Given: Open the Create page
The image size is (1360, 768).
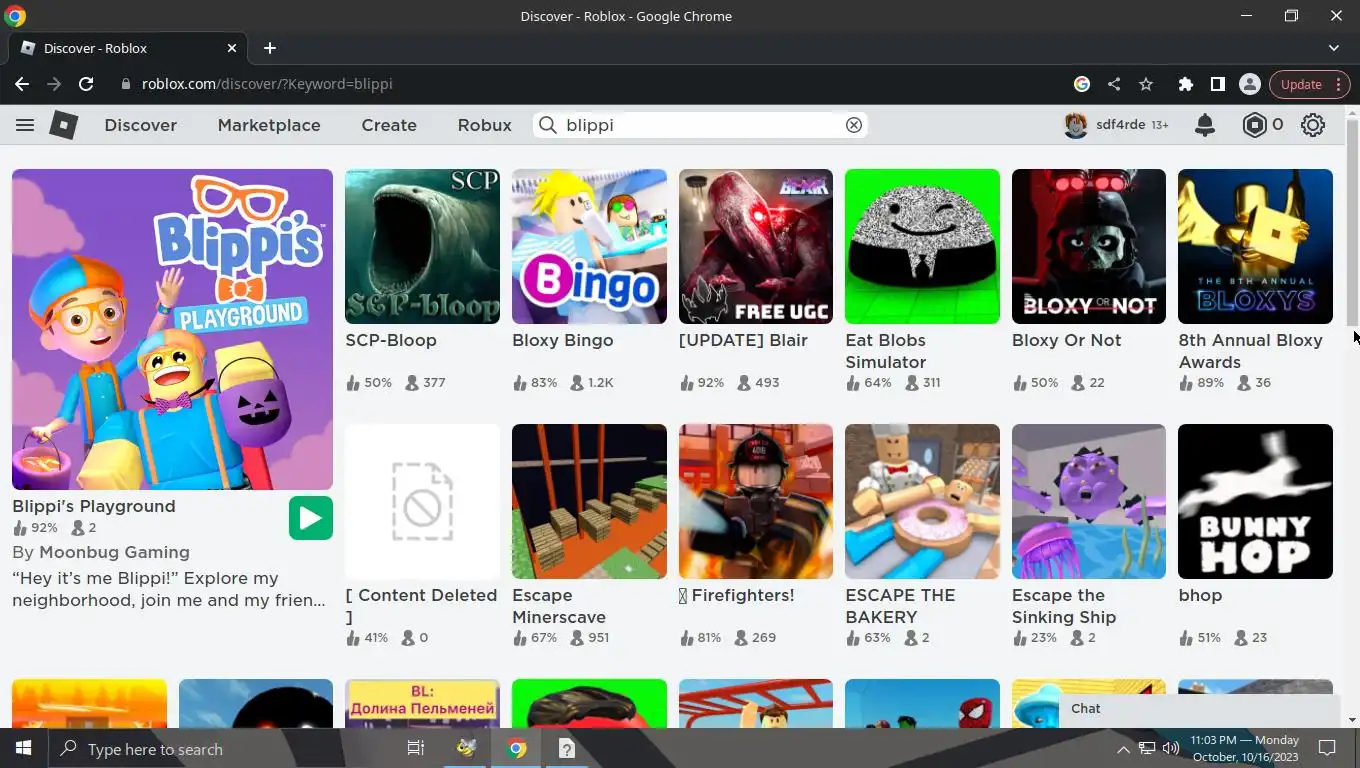Looking at the screenshot, I should coord(389,125).
